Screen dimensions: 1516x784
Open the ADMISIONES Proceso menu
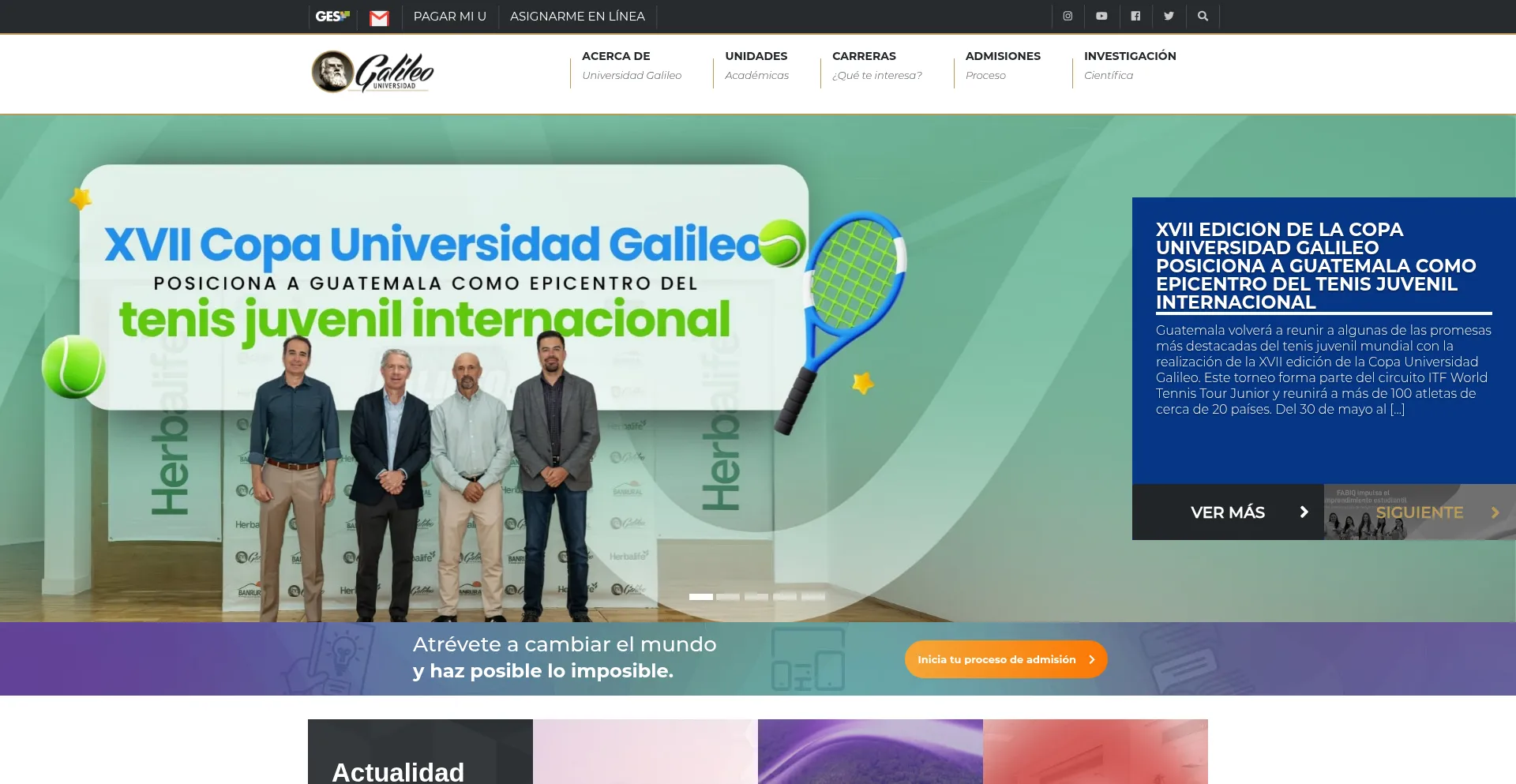click(1003, 66)
